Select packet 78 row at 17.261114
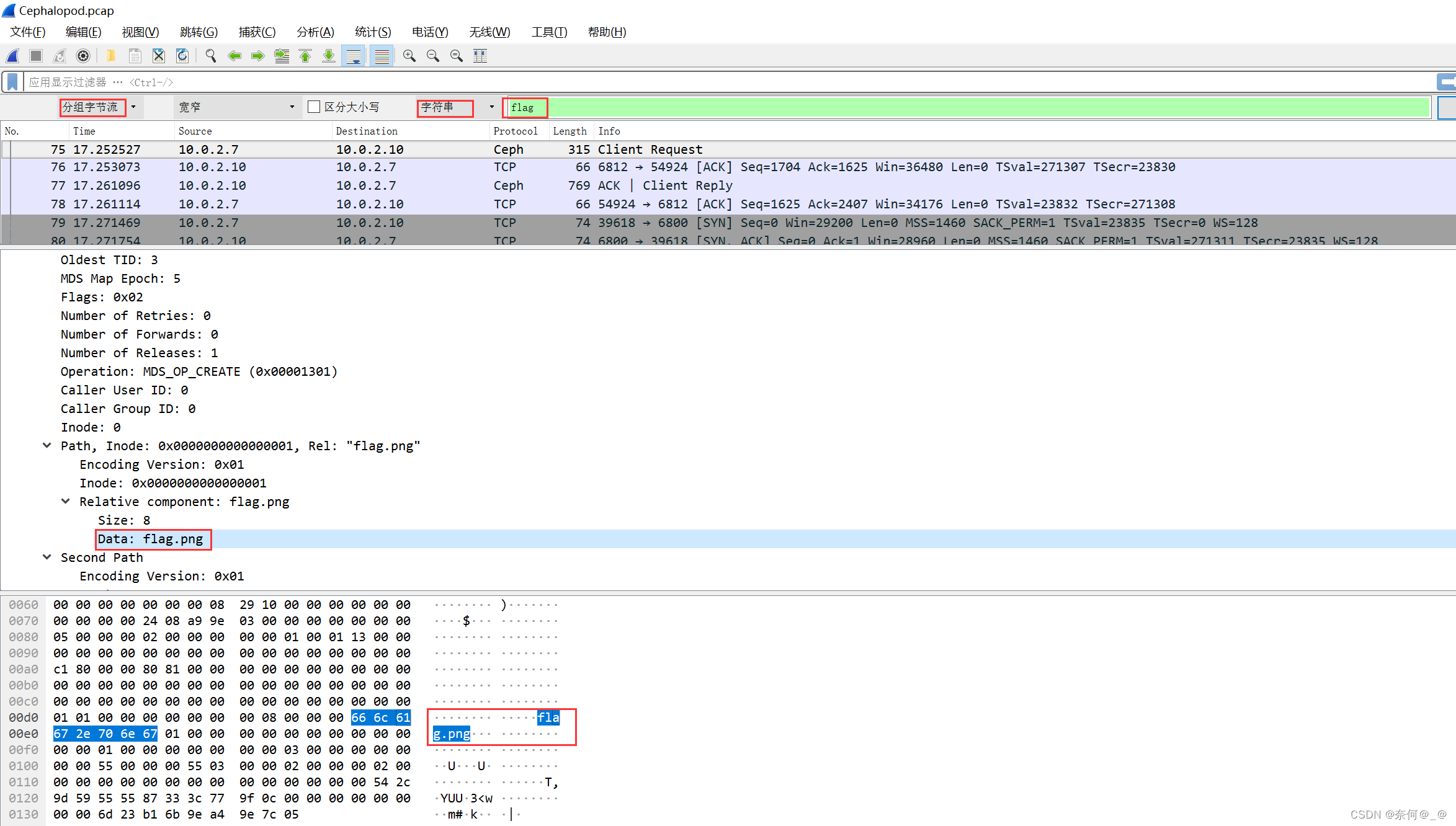This screenshot has height=826, width=1456. tap(728, 205)
